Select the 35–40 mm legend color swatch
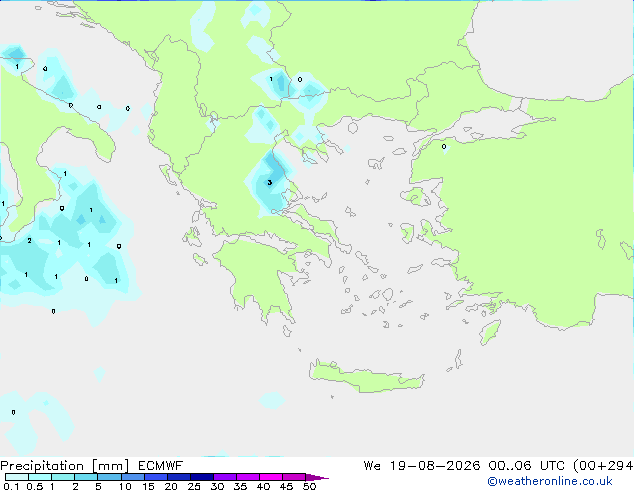This screenshot has width=634, height=490. (248, 477)
